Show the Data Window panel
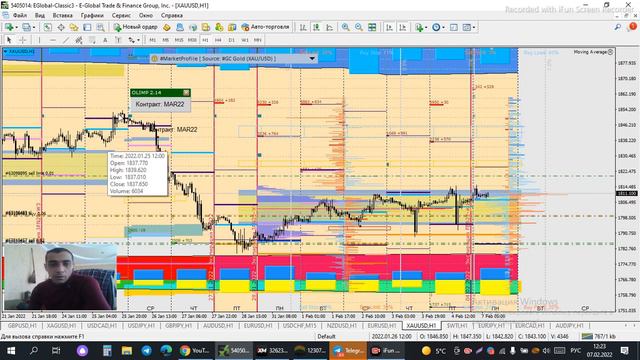This screenshot has width=640, height=360. (61, 27)
